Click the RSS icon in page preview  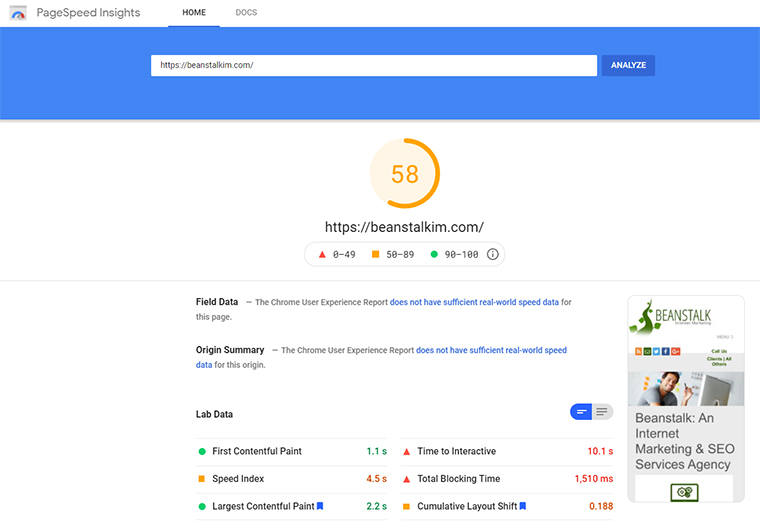coord(638,352)
